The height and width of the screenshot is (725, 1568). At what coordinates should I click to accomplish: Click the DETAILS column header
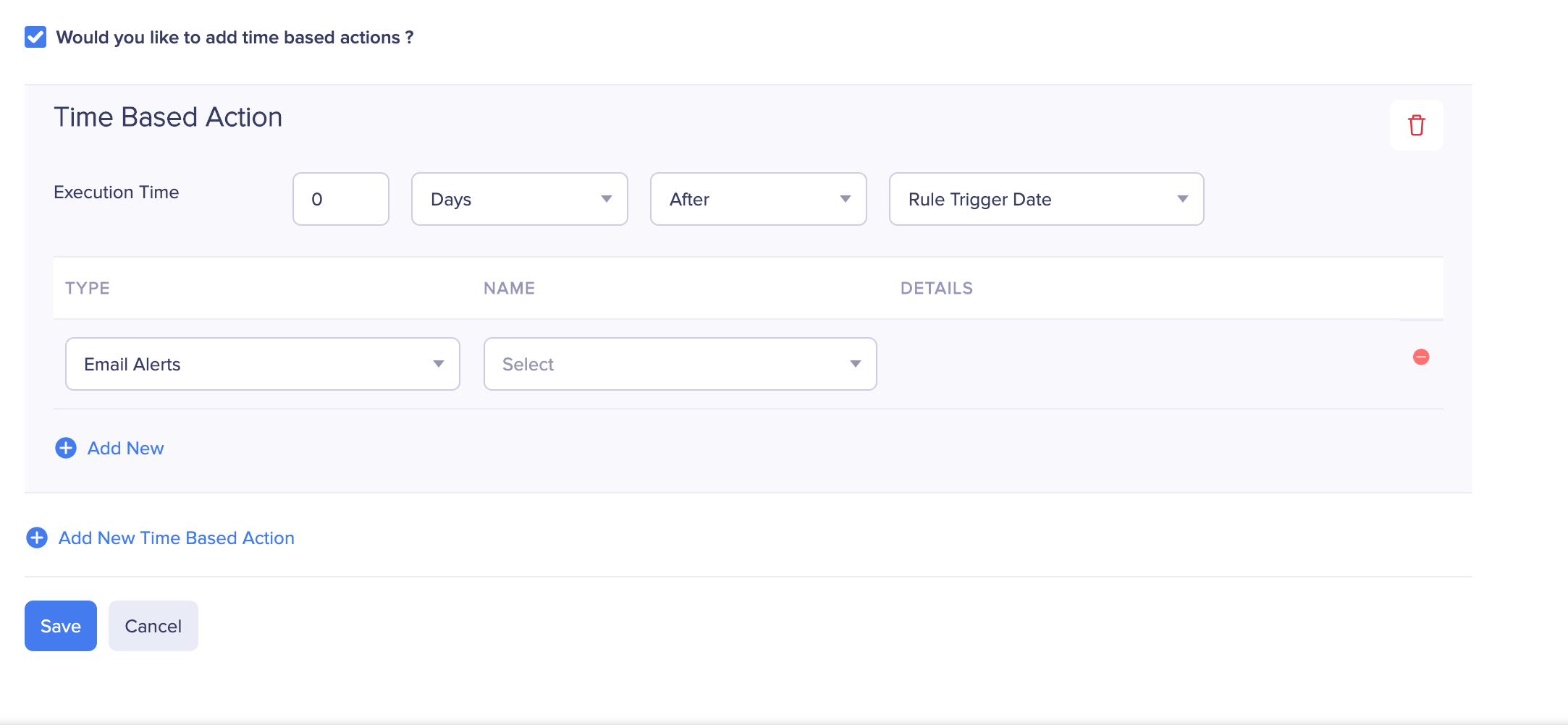click(x=937, y=288)
